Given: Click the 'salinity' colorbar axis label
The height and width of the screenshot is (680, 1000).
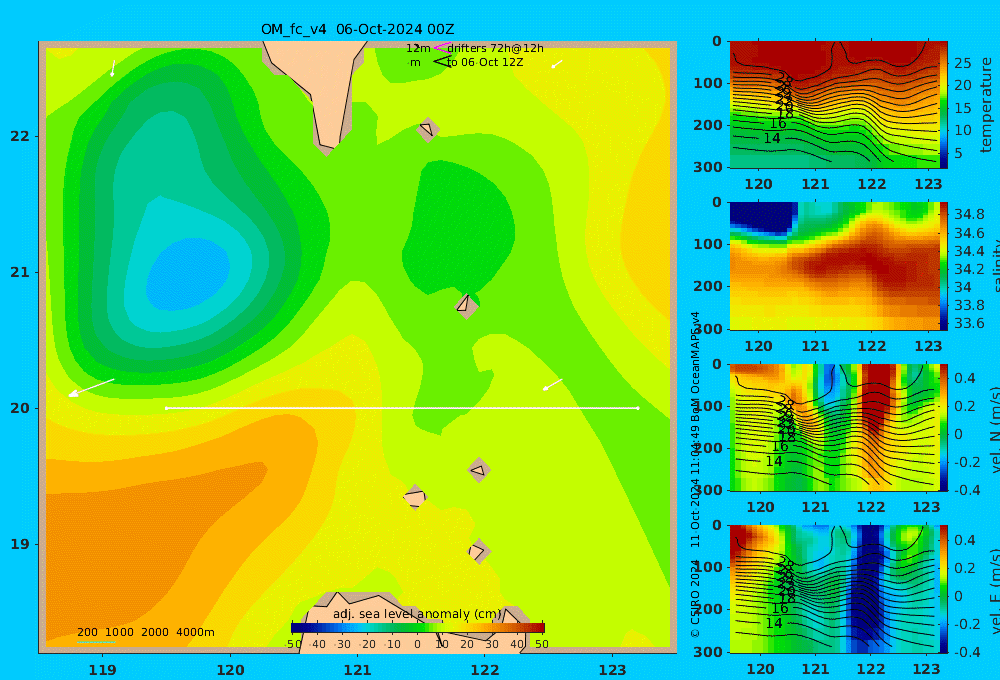Looking at the screenshot, I should [x=996, y=266].
